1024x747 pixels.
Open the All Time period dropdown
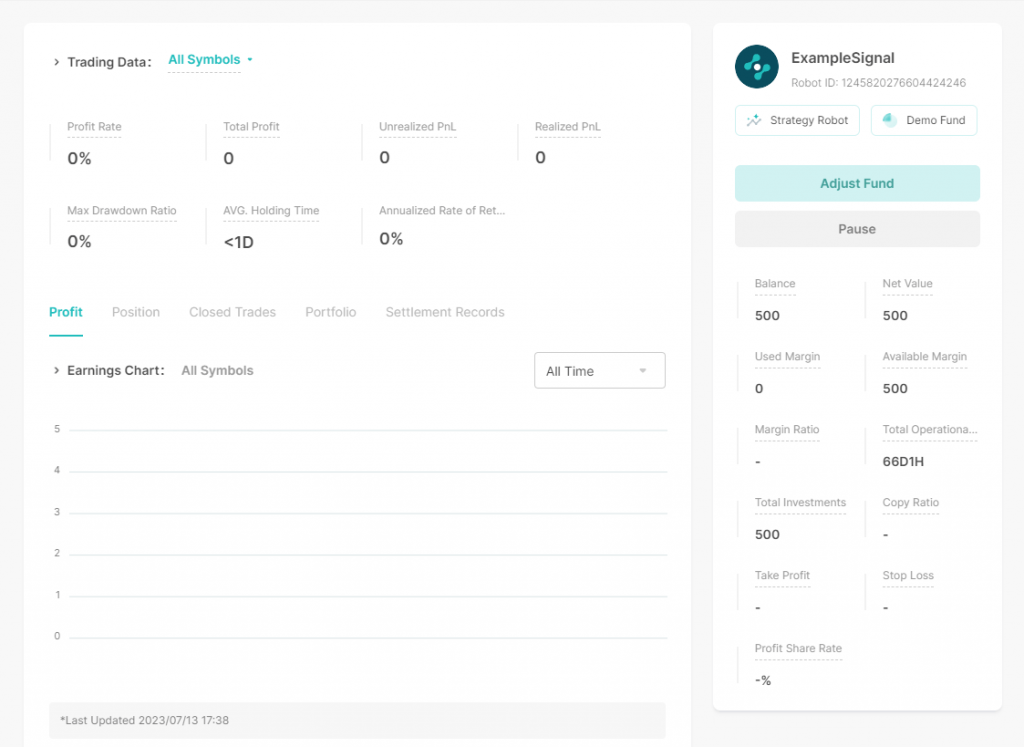(600, 371)
